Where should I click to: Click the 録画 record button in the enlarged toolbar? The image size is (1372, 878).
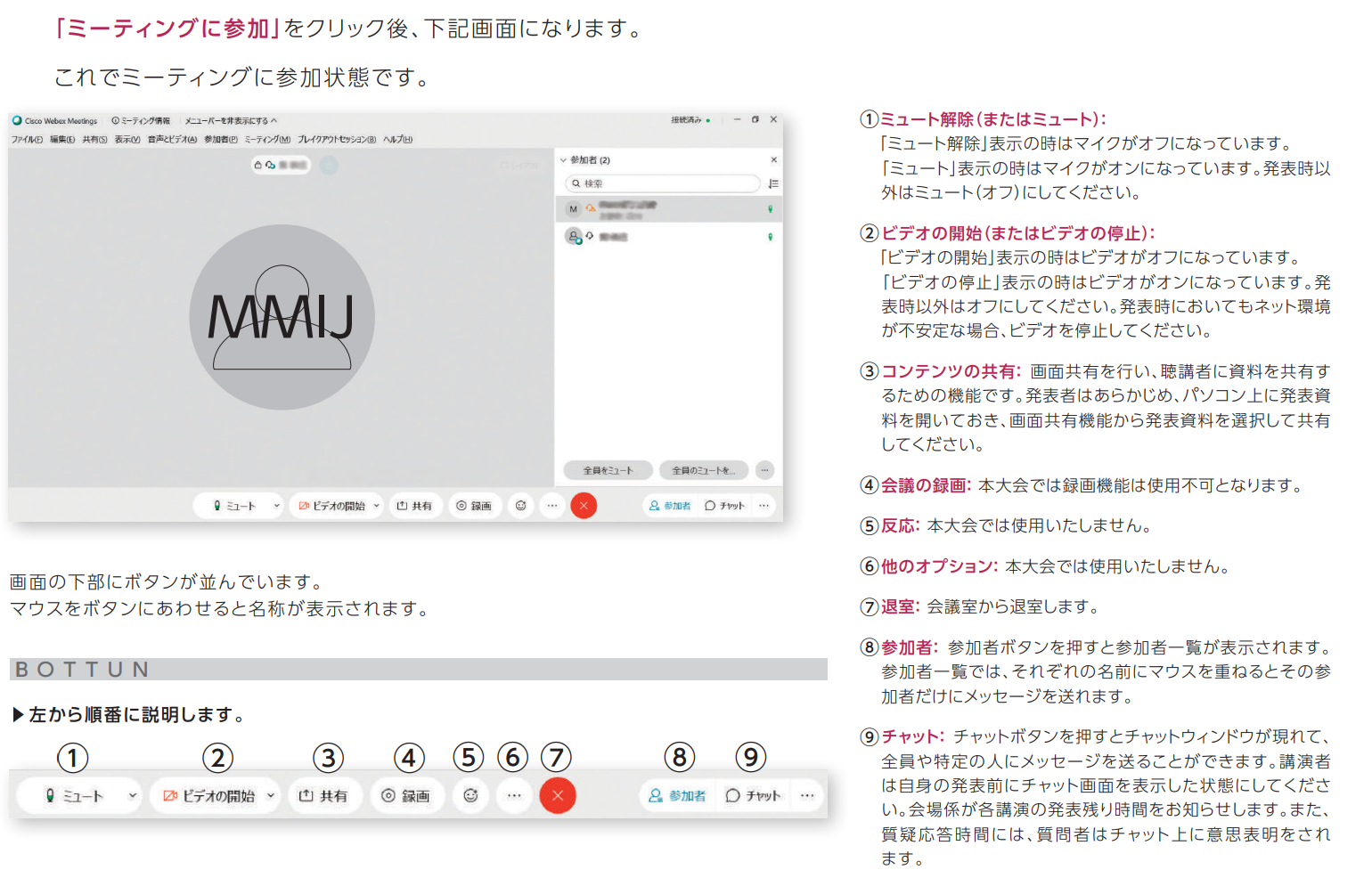click(x=406, y=795)
